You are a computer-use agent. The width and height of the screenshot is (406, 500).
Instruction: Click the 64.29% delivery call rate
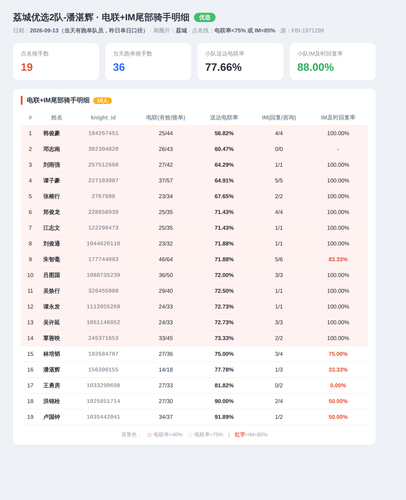pyautogui.click(x=224, y=165)
